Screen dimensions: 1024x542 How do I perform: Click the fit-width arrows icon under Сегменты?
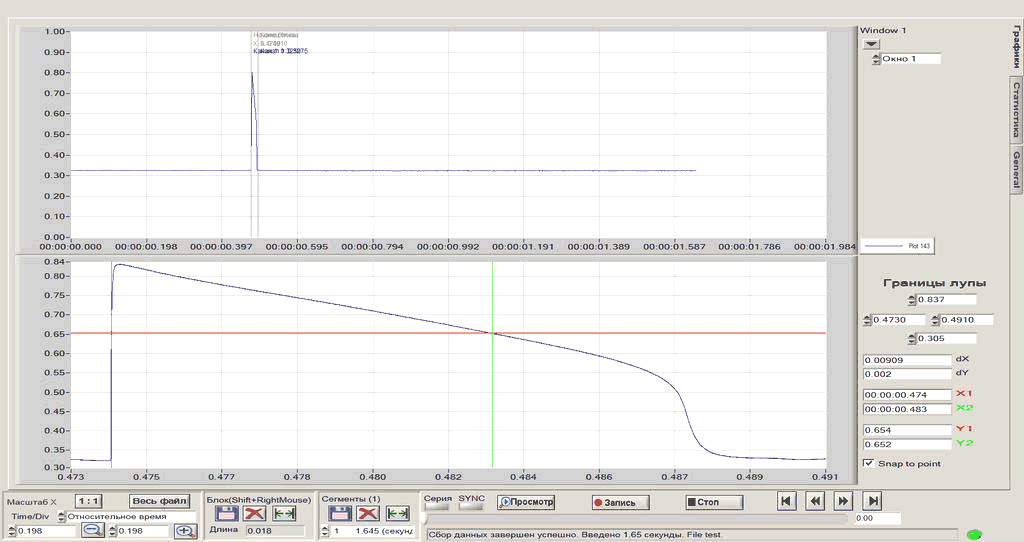click(397, 514)
